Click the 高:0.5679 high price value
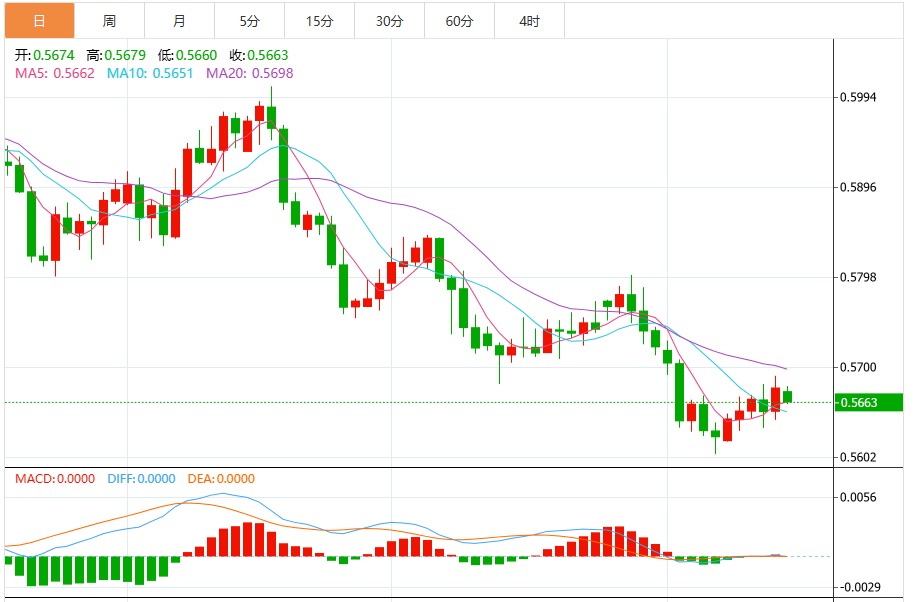 [116, 55]
